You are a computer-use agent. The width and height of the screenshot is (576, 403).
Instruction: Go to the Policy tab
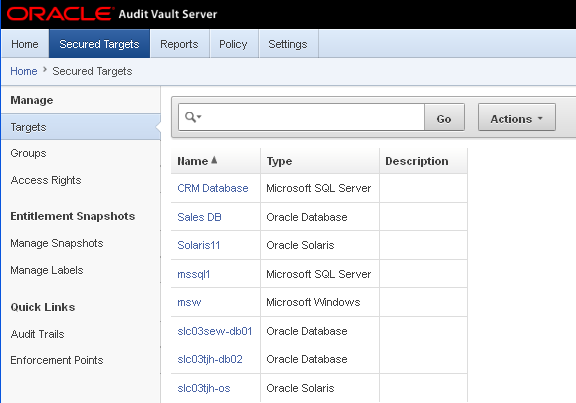(233, 44)
